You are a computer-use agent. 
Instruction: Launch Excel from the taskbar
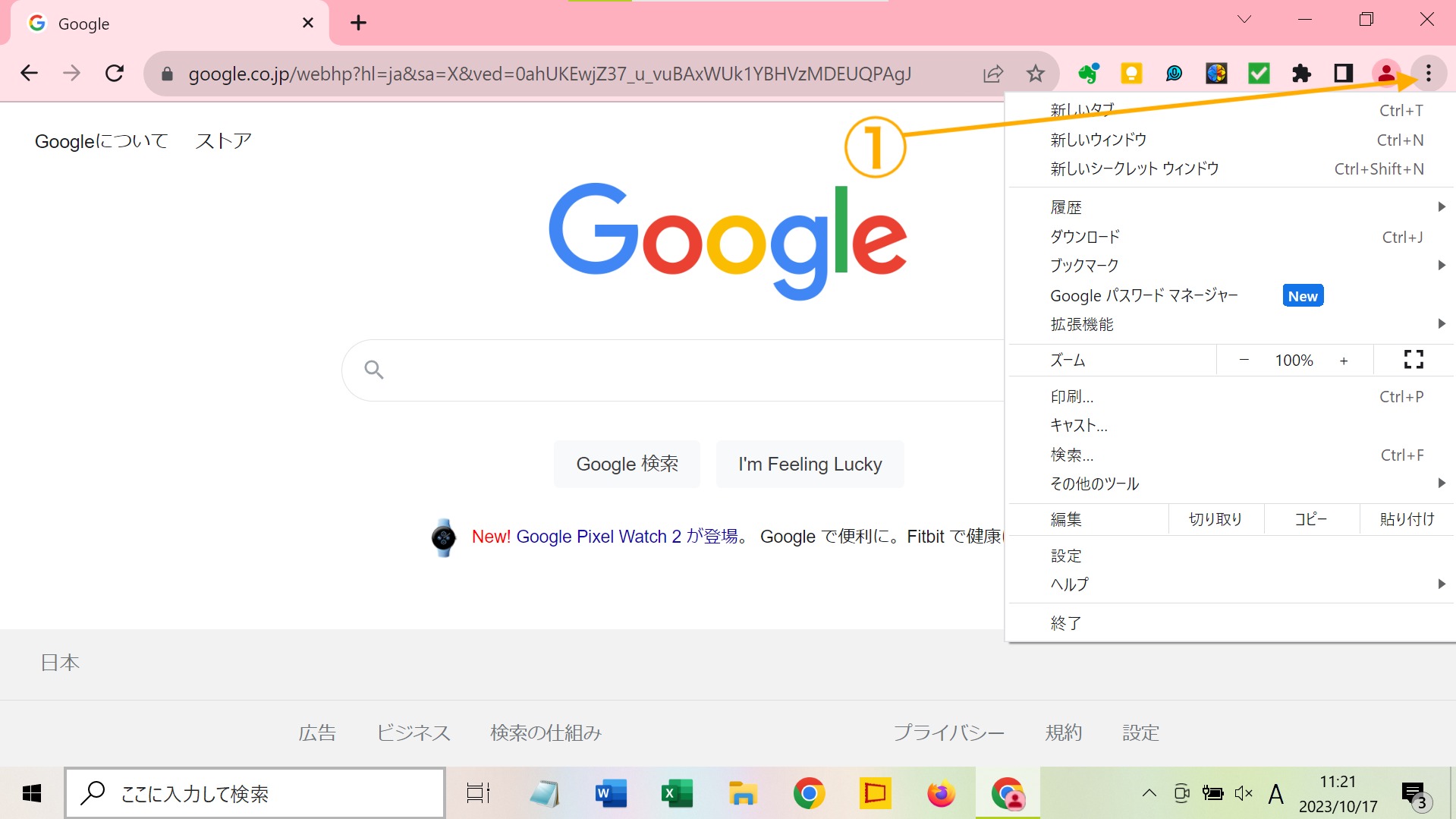click(677, 793)
